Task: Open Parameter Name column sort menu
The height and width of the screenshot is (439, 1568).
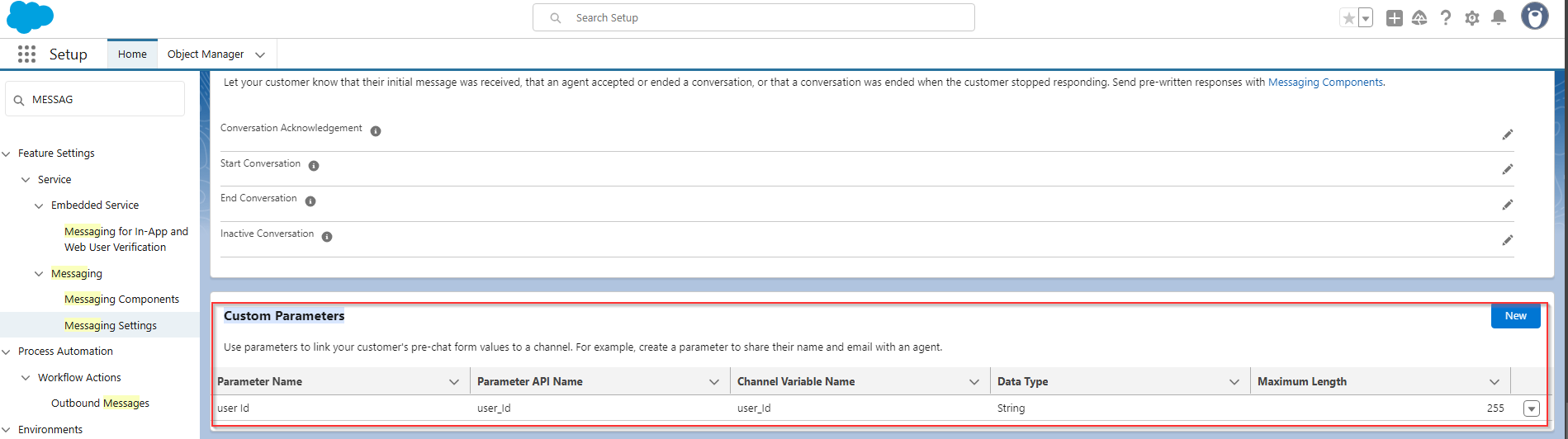Action: click(453, 382)
